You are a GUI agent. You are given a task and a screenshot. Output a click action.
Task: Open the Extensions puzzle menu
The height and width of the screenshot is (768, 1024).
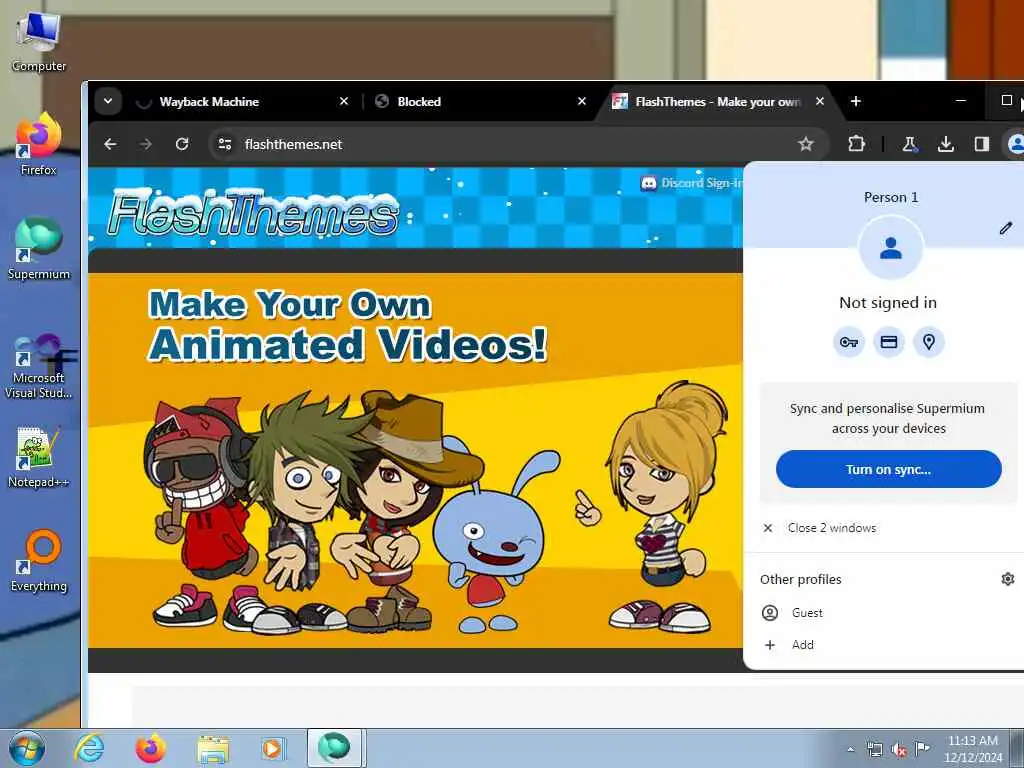pyautogui.click(x=856, y=144)
